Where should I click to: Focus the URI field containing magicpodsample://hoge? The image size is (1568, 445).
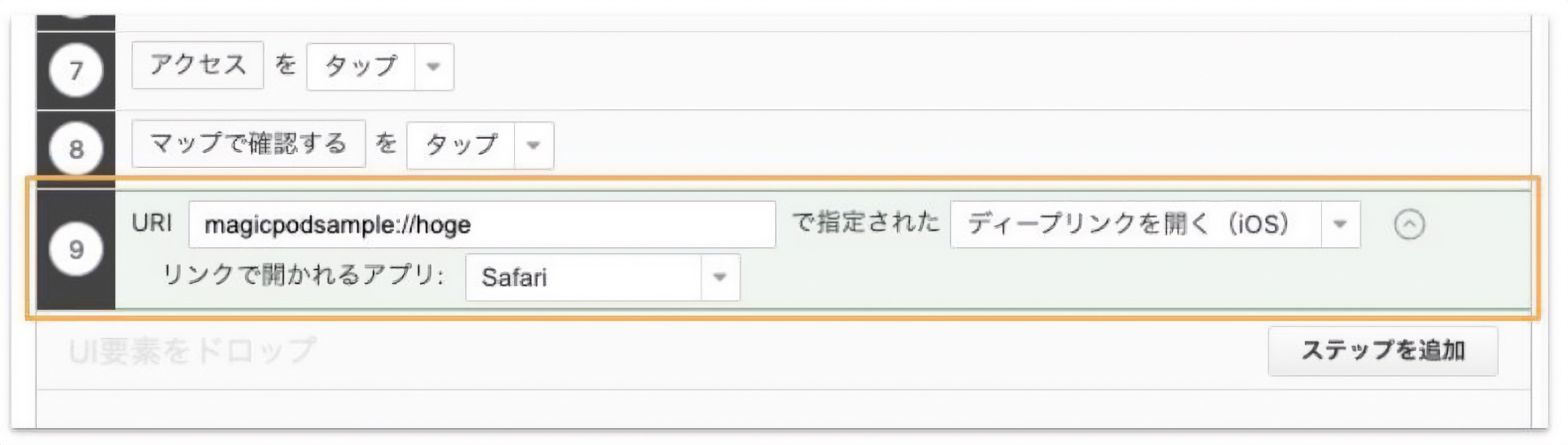[x=481, y=224]
